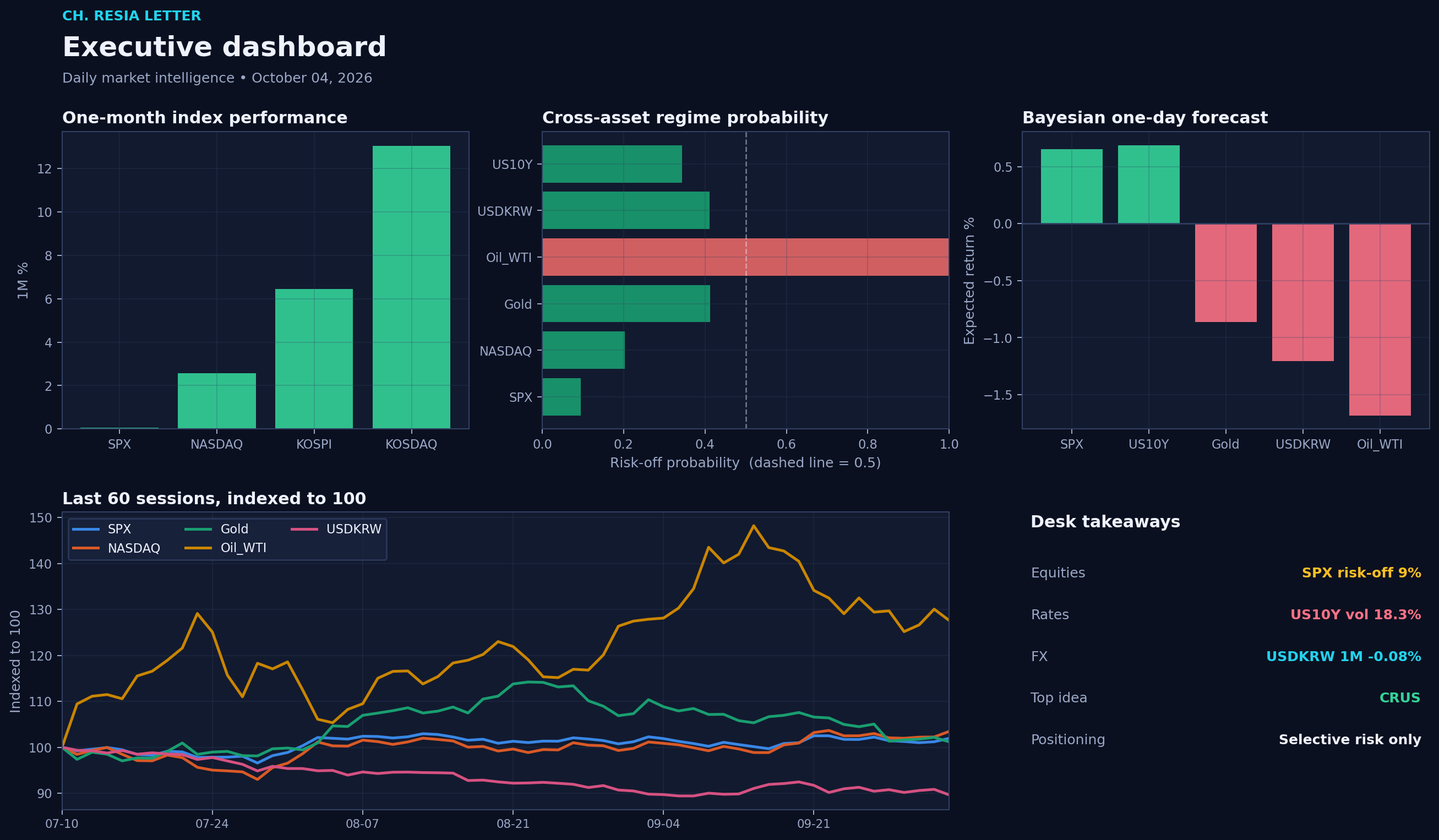Click the 'Rates' takeaway label
Screen dimensions: 1439x840
coord(1050,614)
